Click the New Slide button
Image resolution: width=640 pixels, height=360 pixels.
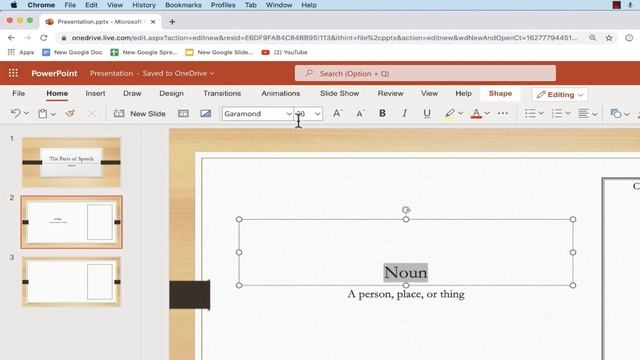click(x=140, y=113)
